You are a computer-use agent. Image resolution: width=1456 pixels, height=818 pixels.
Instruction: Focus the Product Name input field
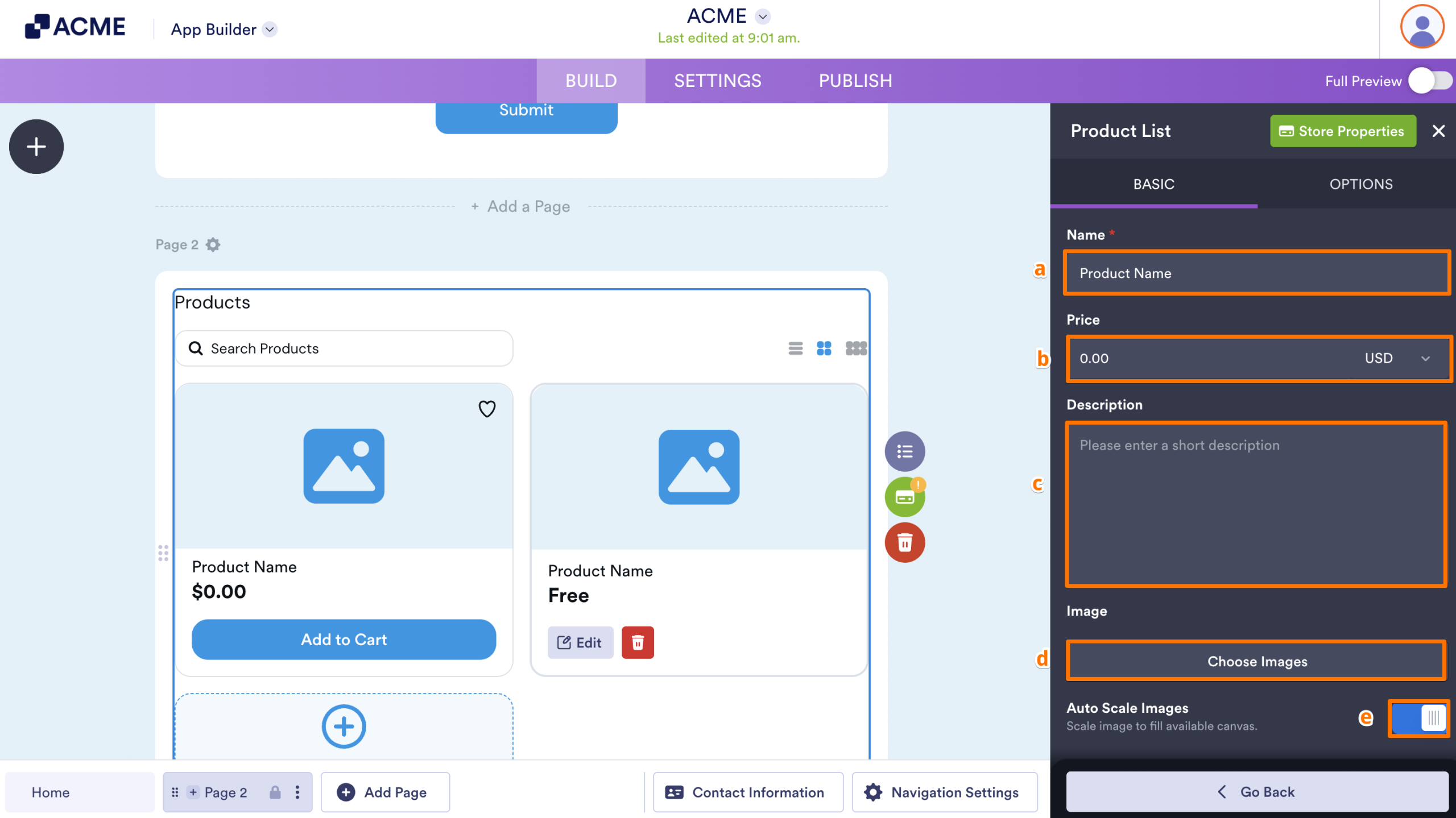[1258, 273]
